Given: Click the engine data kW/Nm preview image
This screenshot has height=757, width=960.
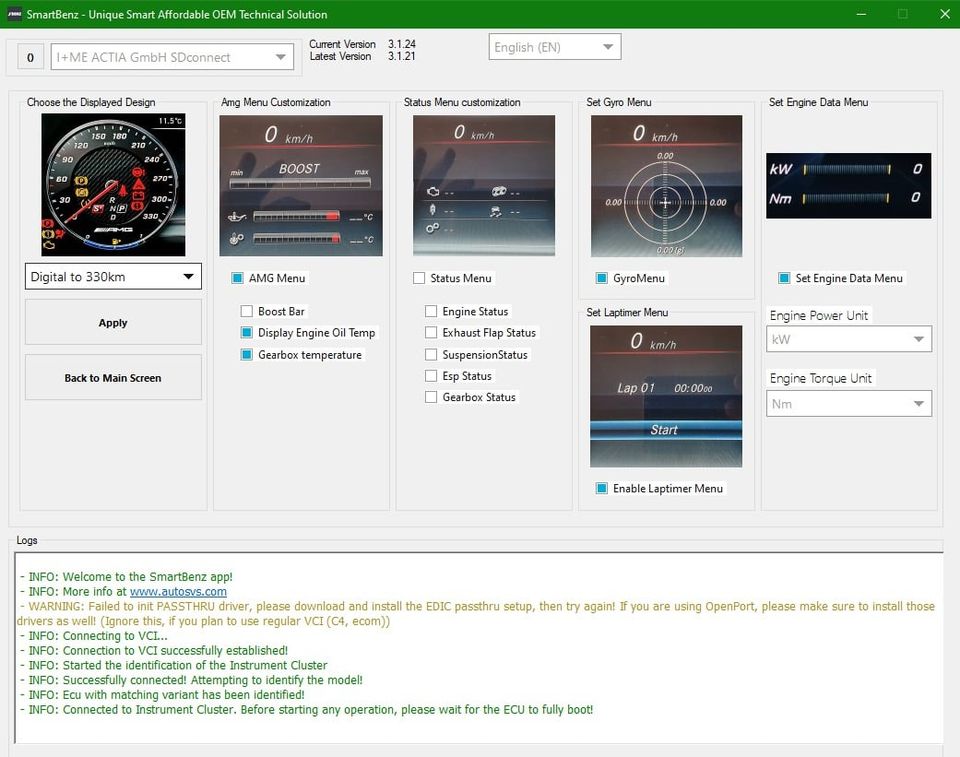Looking at the screenshot, I should [x=848, y=185].
